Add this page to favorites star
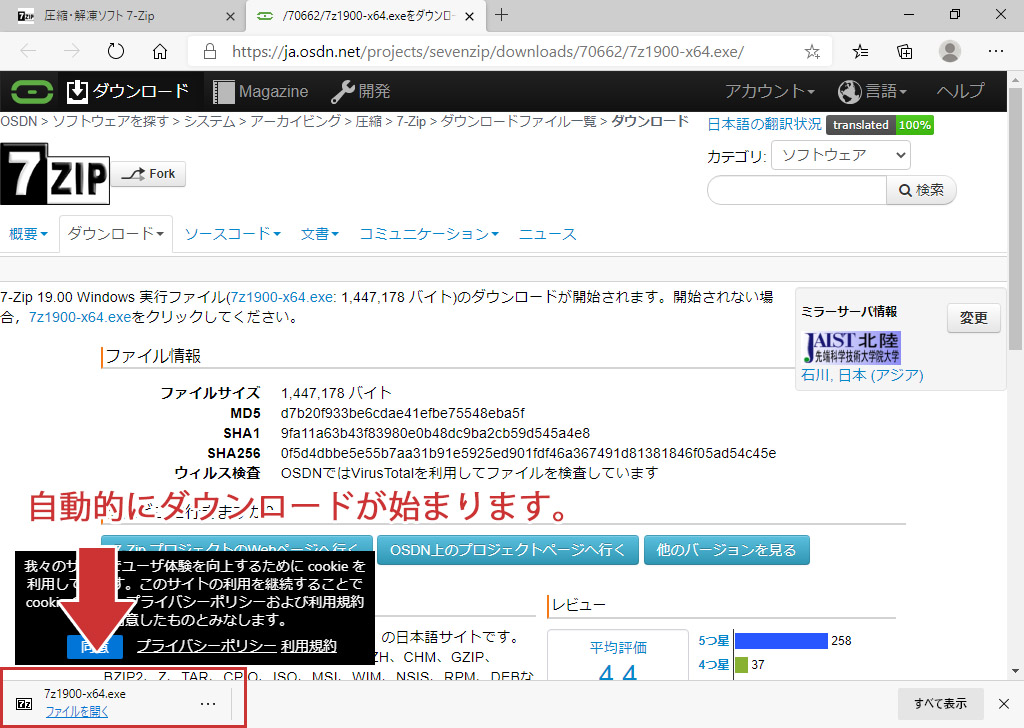The width and height of the screenshot is (1024, 728). [812, 52]
